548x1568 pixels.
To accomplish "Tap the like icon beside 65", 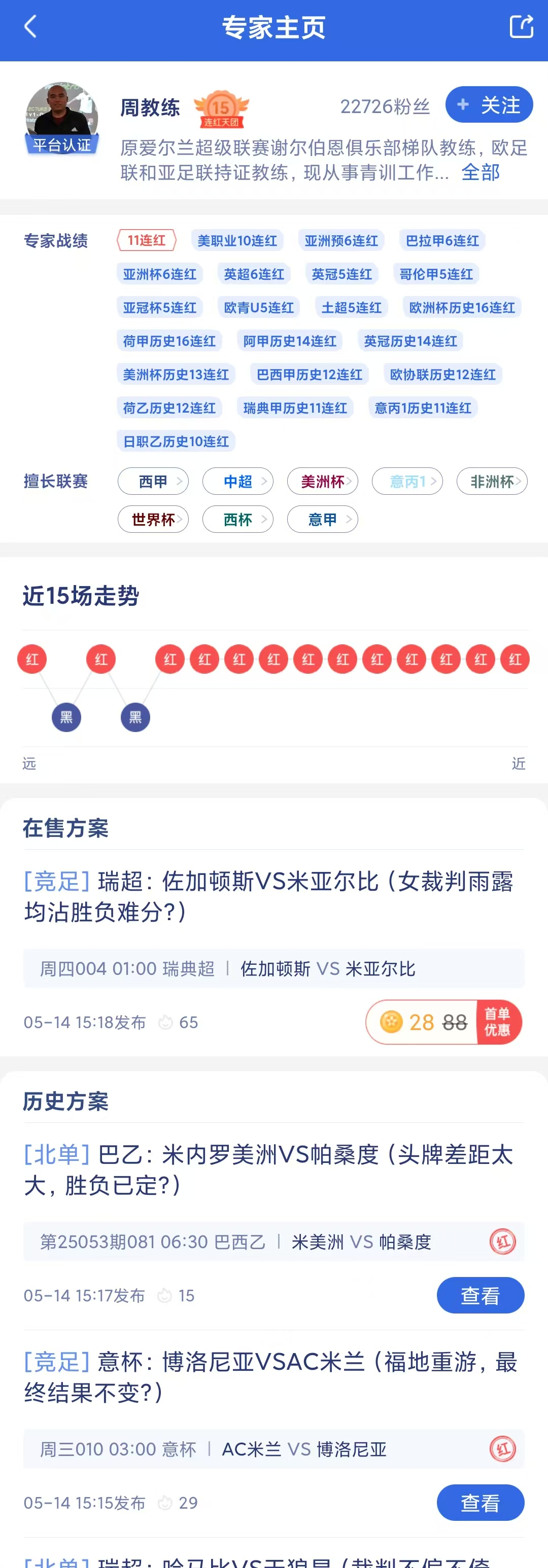I will (165, 1023).
